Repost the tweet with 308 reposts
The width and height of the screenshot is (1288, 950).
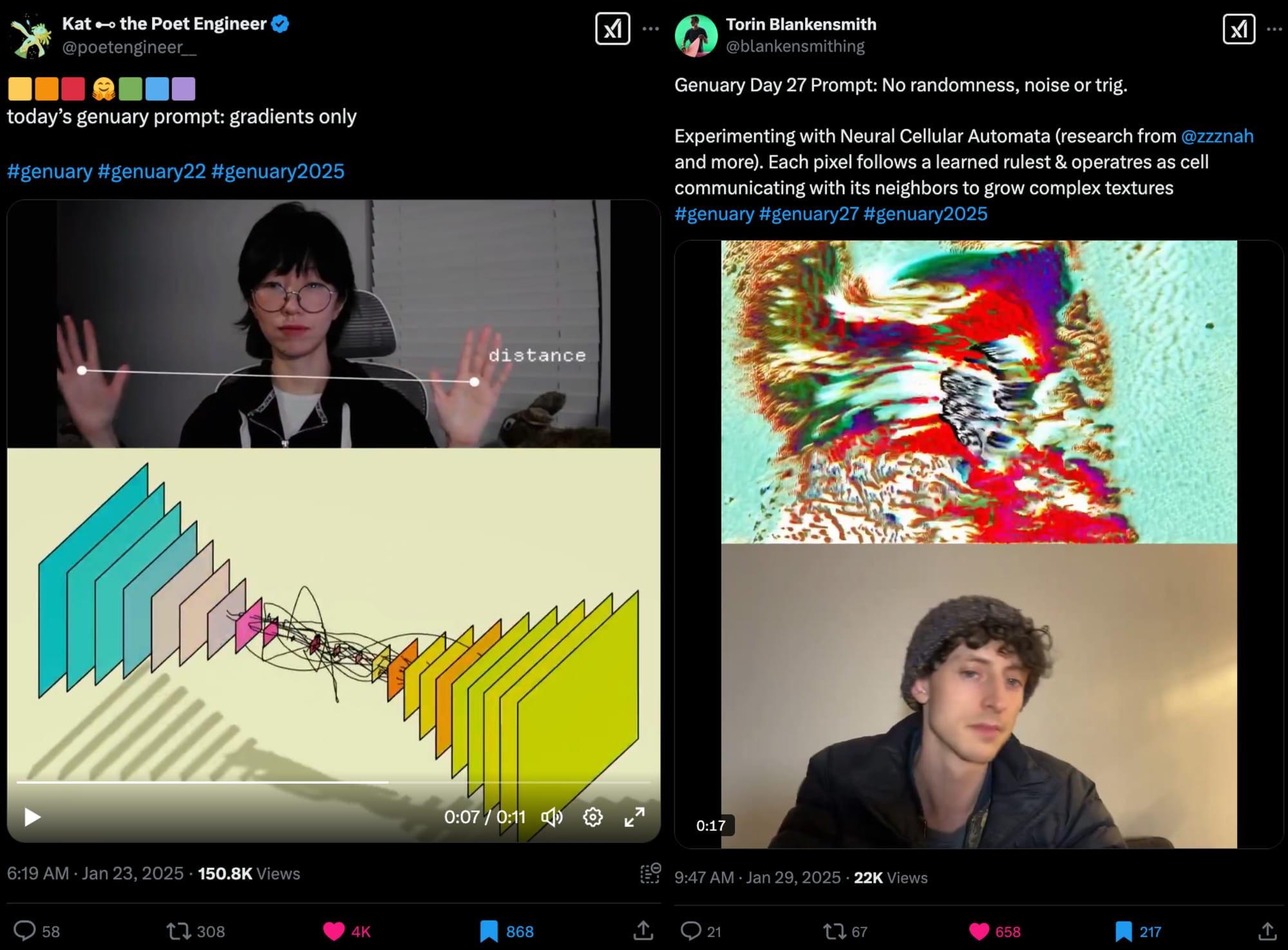pyautogui.click(x=178, y=931)
